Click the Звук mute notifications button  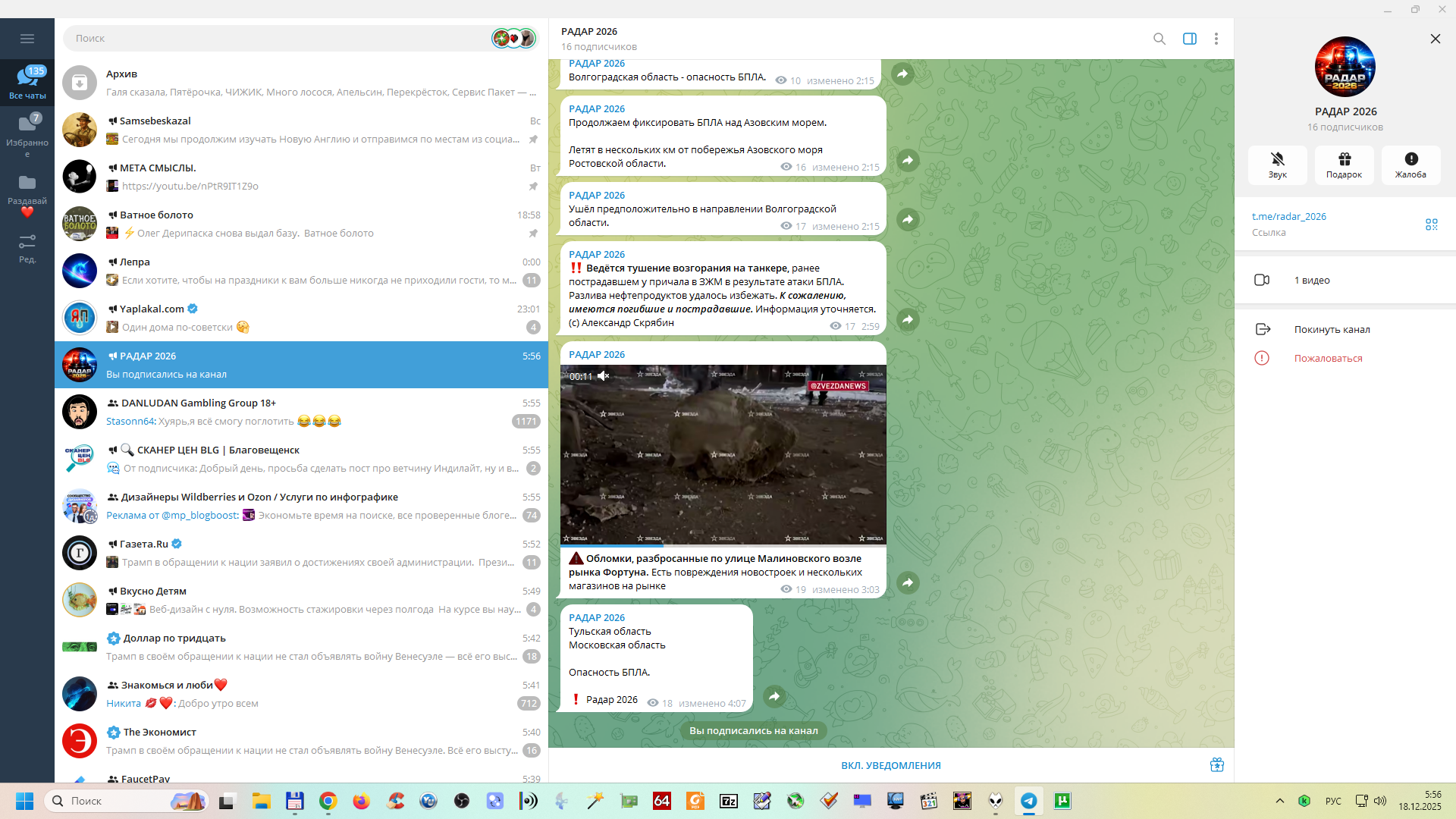(1277, 165)
